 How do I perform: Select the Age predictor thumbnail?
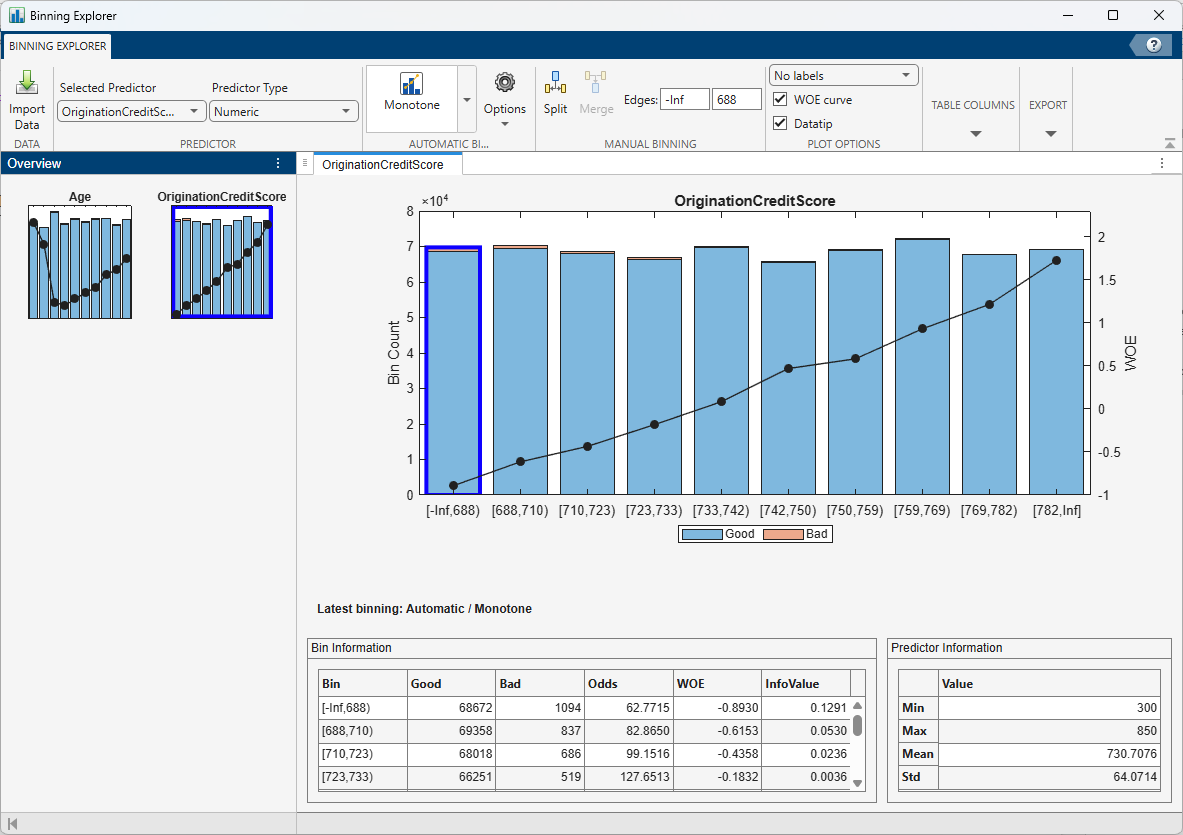tap(80, 262)
